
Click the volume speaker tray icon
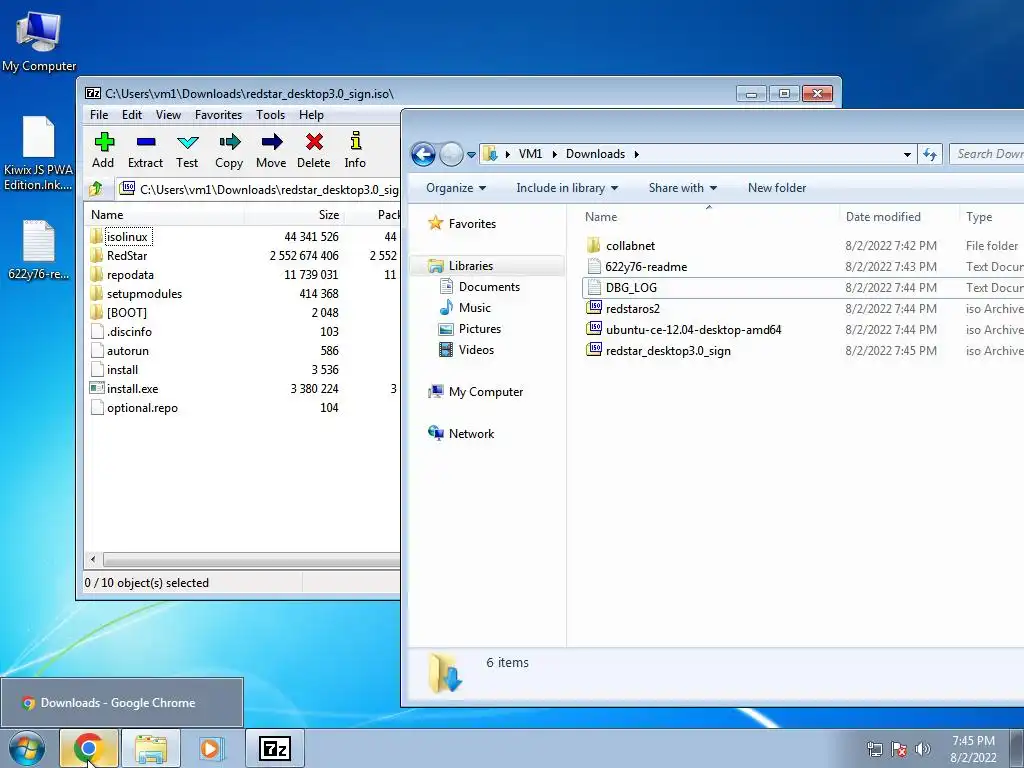[x=922, y=748]
